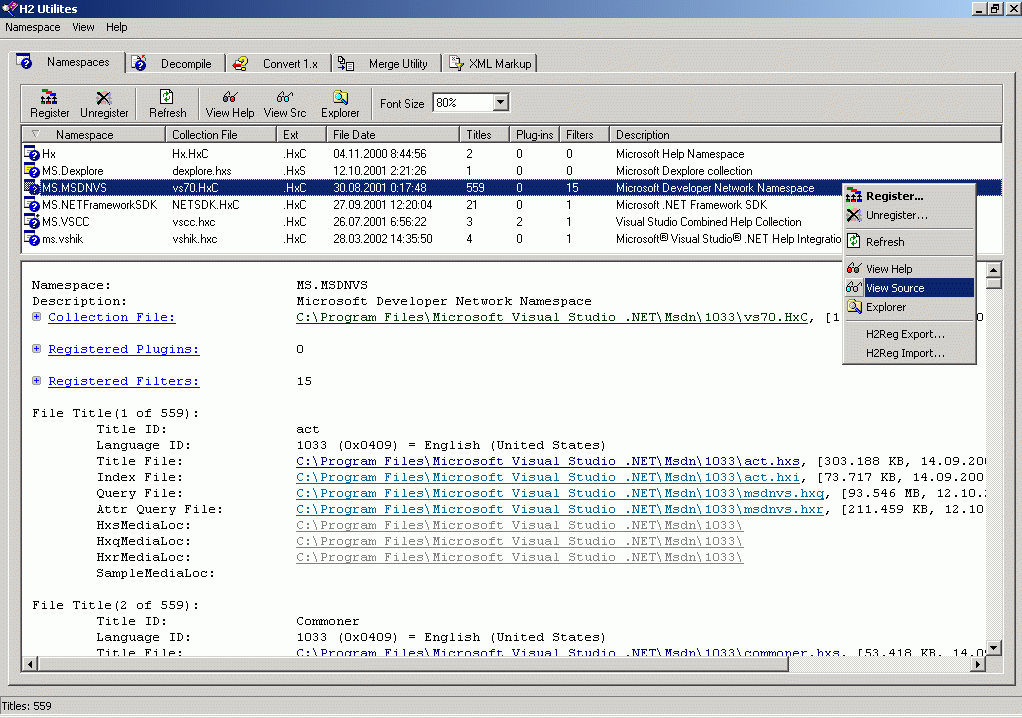Click the Unregister icon in context menu
This screenshot has width=1022, height=718.
click(x=854, y=215)
